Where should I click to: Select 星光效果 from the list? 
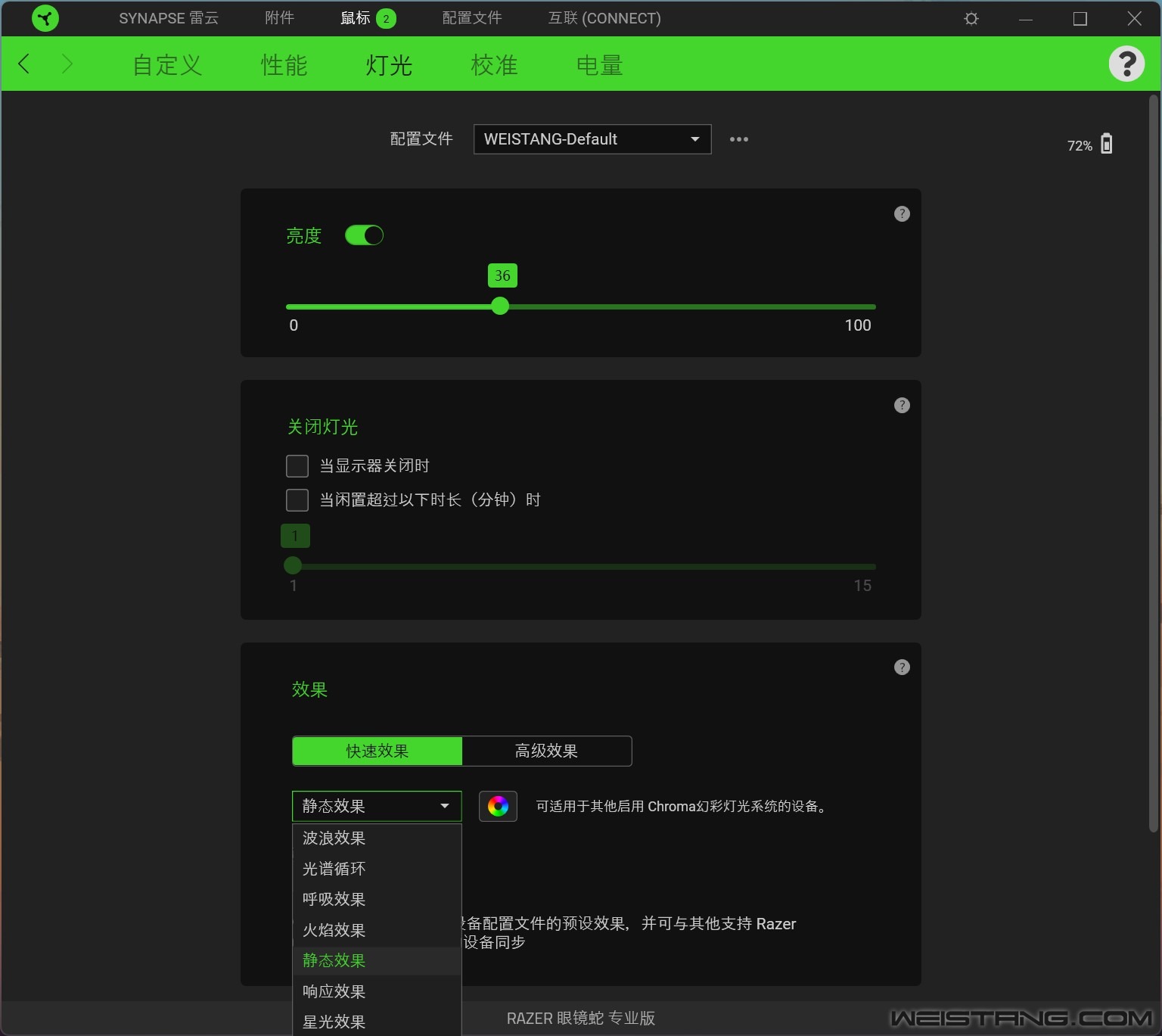click(377, 1022)
